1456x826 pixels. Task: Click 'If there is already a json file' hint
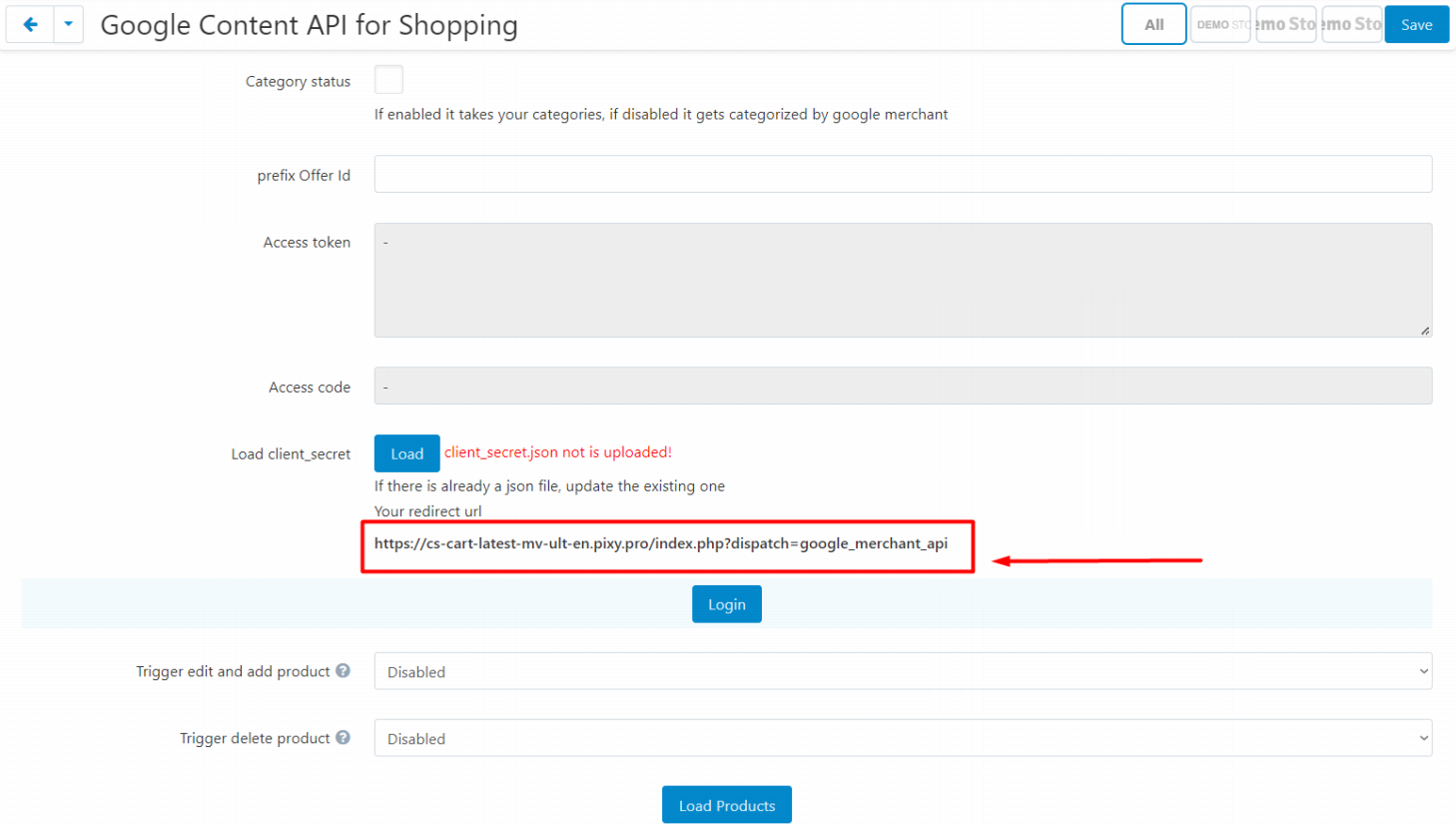549,486
